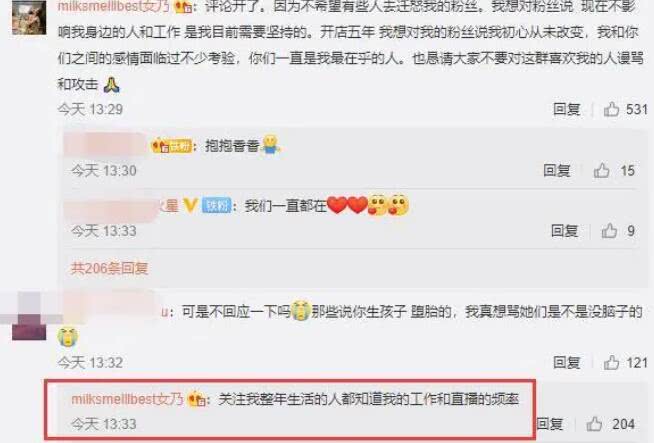Reply to the main comment at 13:29
The width and height of the screenshot is (654, 443).
[567, 109]
